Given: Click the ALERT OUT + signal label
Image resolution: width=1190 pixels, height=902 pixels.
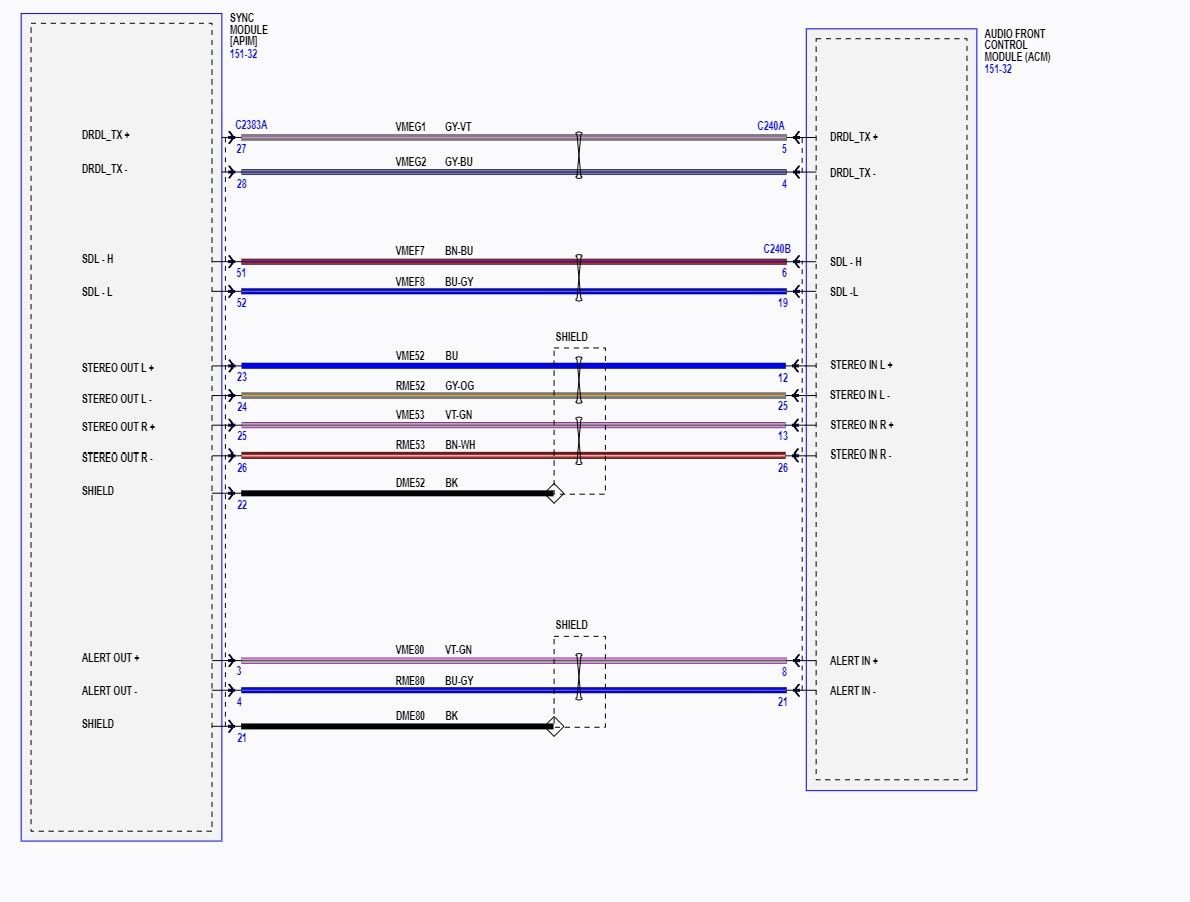Looking at the screenshot, I should (x=110, y=658).
